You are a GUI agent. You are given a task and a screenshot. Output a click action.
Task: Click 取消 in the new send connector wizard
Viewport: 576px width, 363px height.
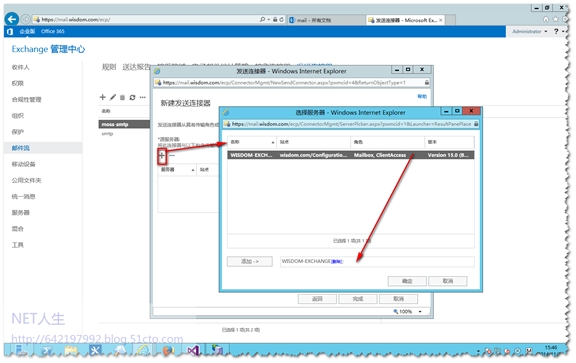[x=399, y=299]
